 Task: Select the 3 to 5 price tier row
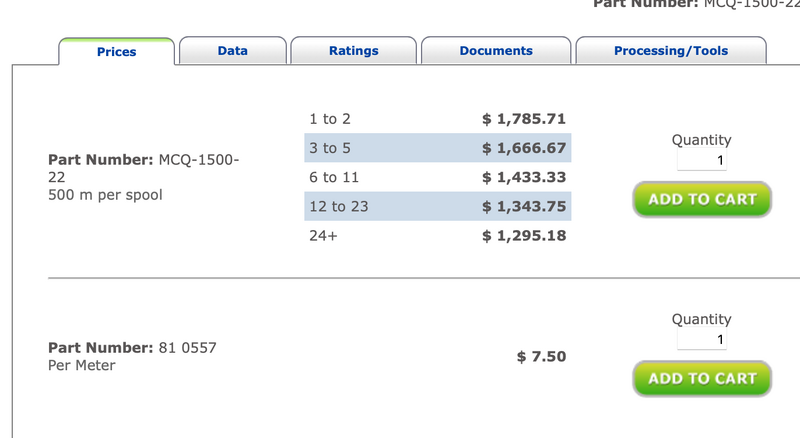[438, 148]
